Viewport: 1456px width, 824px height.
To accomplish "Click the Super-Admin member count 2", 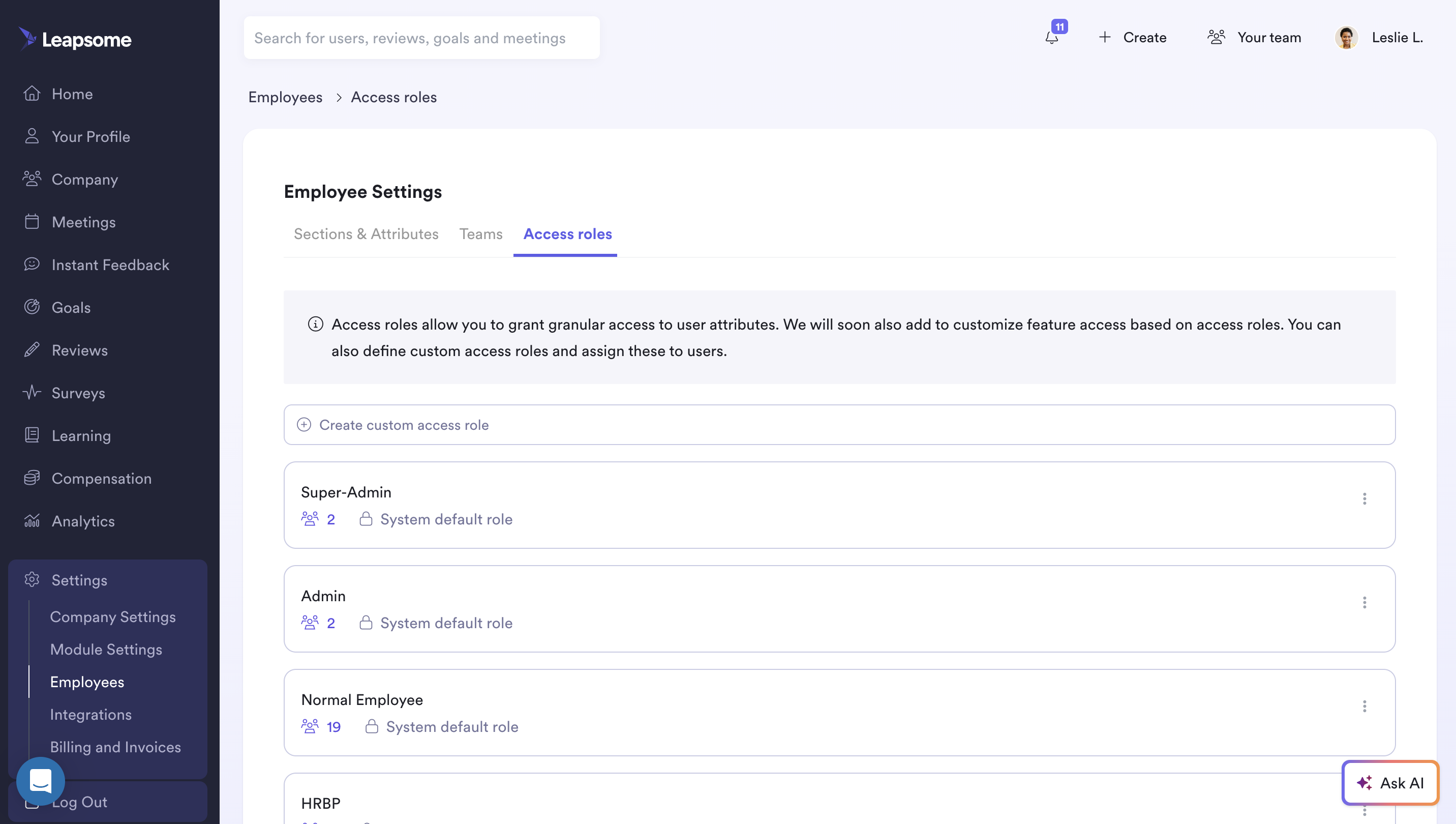I will click(x=331, y=519).
